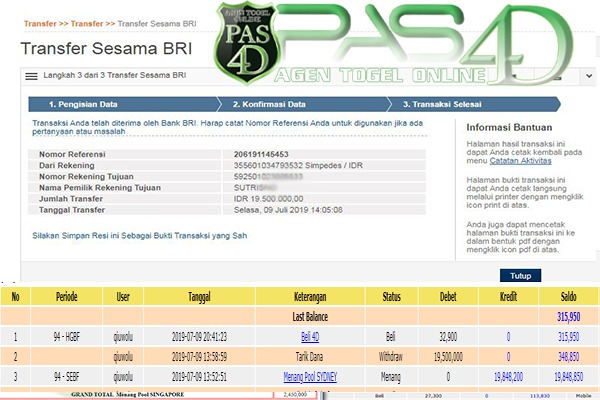Click the Last Balance label cell
Image resolution: width=600 pixels, height=400 pixels.
[310, 317]
